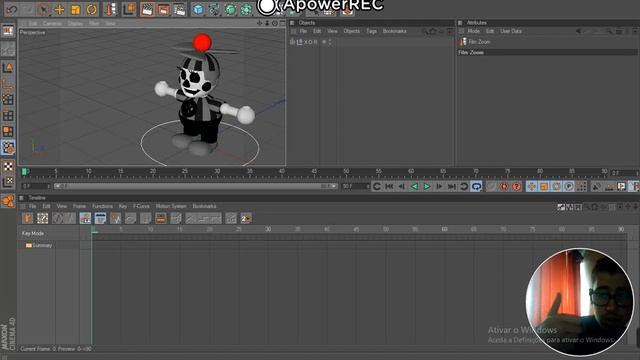The width and height of the screenshot is (640, 360).
Task: Click the end frame 90 F field
Action: pyautogui.click(x=356, y=186)
